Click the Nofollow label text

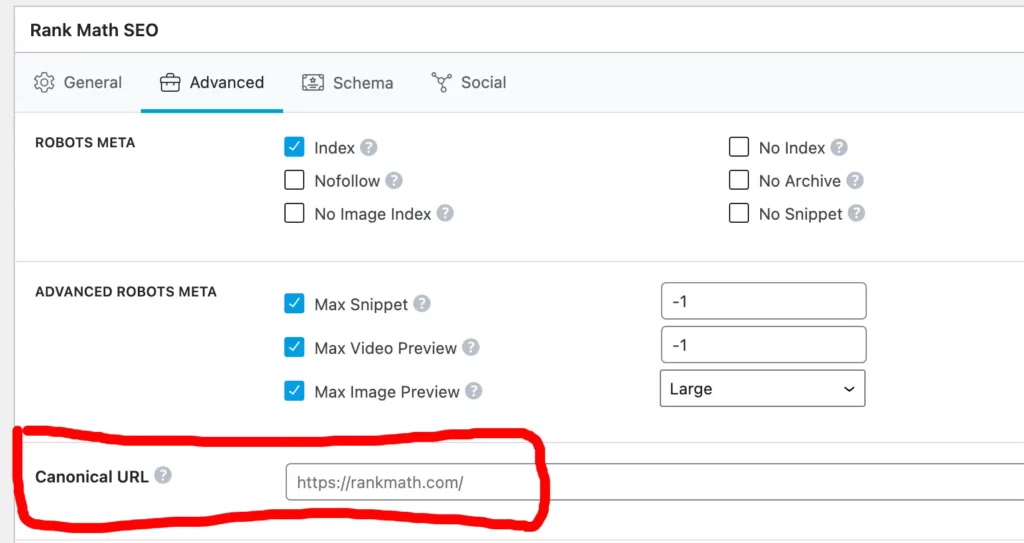[x=347, y=181]
